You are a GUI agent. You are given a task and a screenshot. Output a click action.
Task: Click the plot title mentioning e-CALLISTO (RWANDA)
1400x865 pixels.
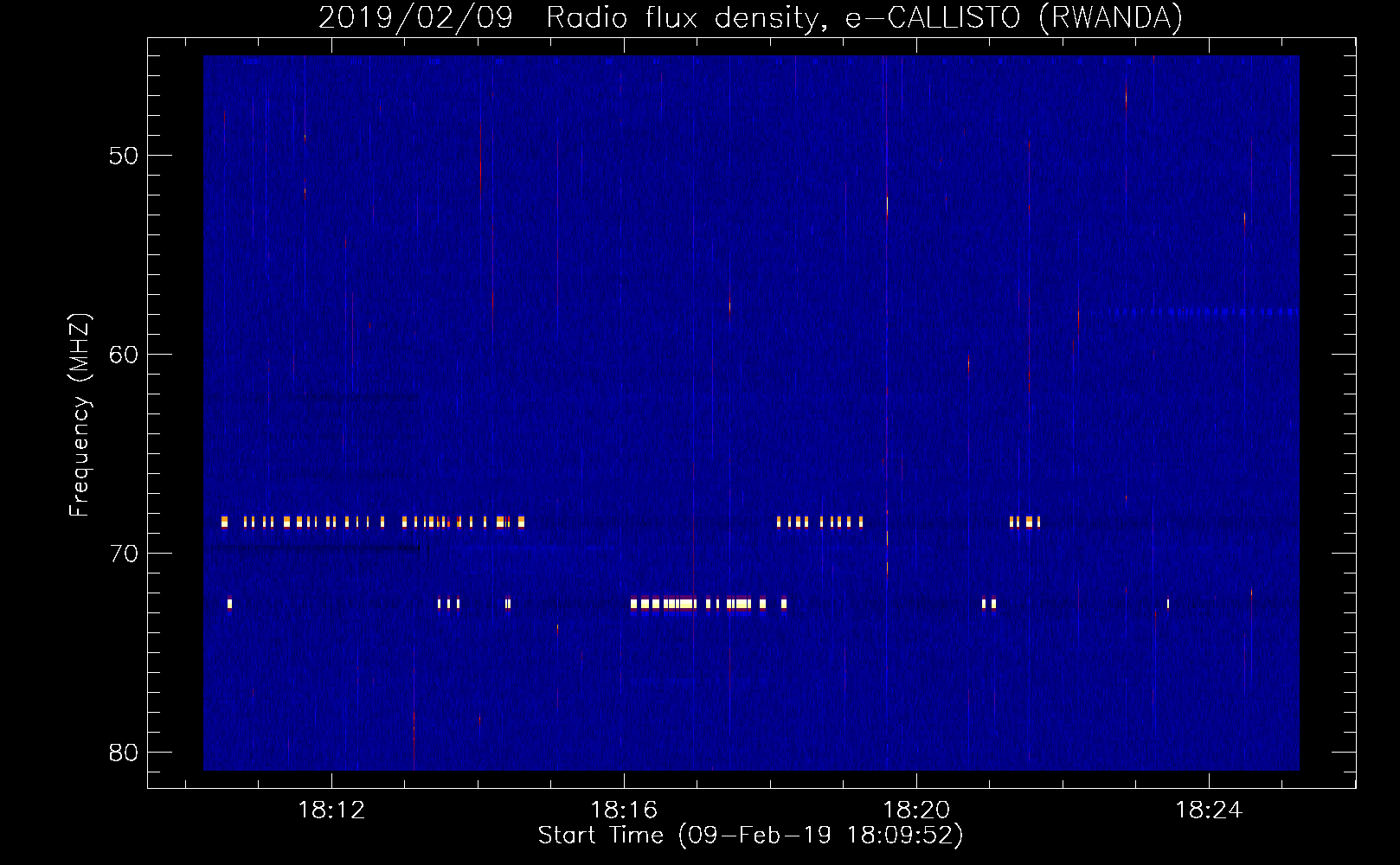point(750,17)
